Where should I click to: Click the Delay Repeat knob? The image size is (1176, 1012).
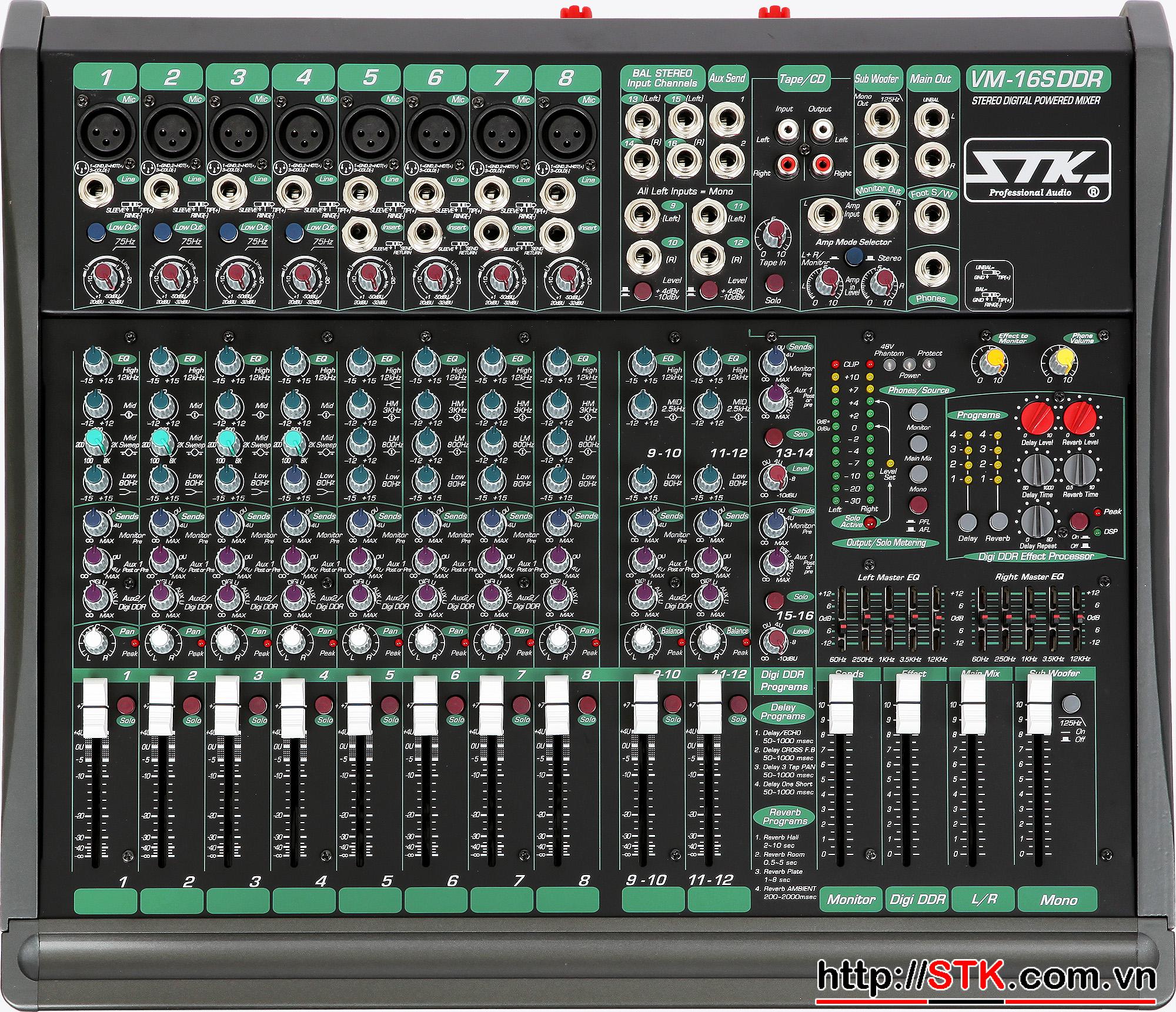click(1038, 522)
